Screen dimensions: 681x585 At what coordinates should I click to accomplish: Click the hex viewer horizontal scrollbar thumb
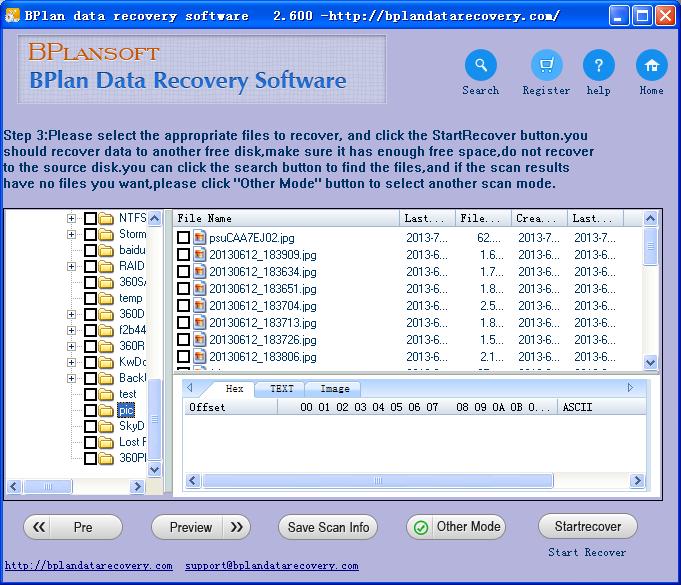tap(378, 481)
